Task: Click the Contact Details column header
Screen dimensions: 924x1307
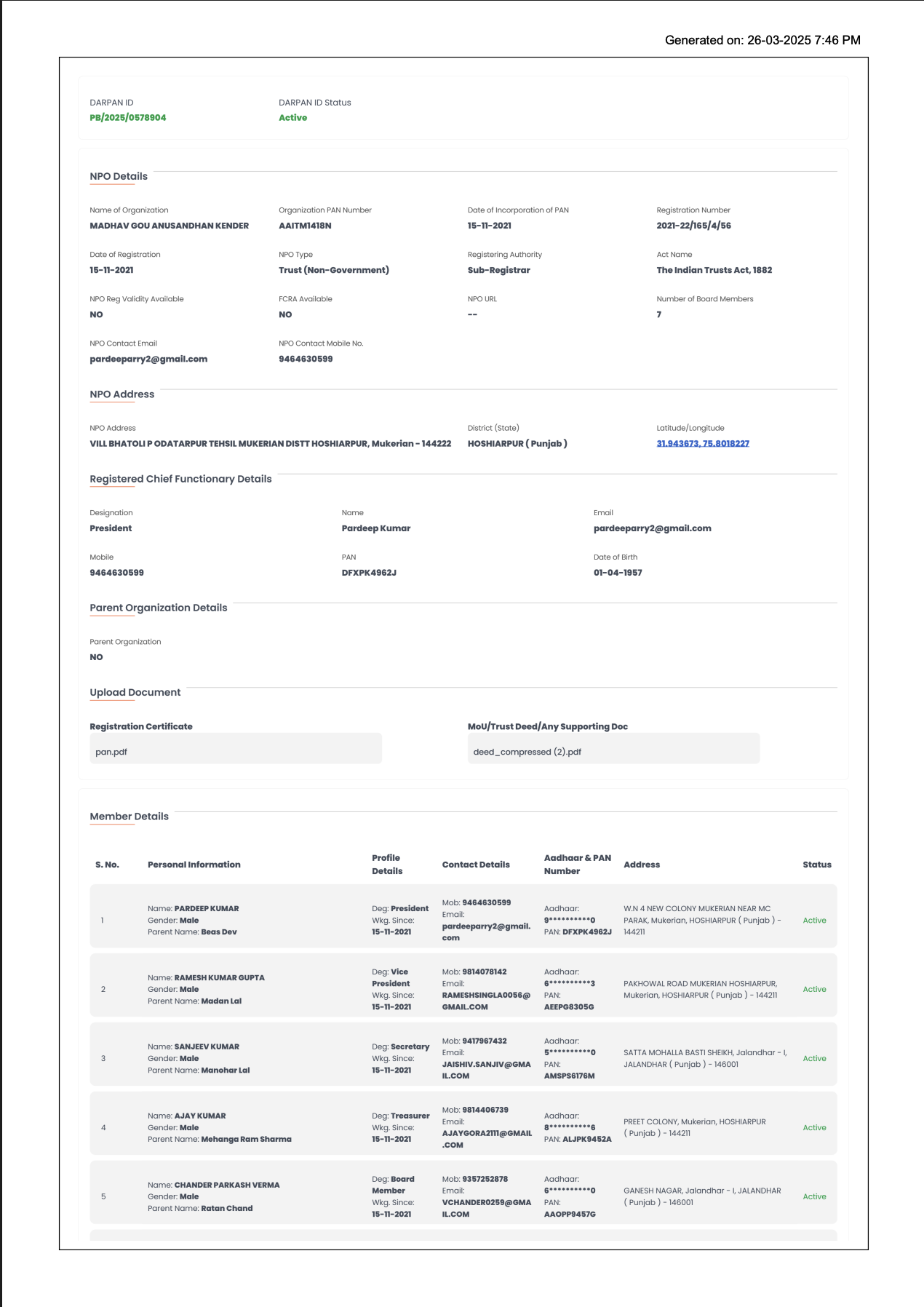Action: pos(476,865)
